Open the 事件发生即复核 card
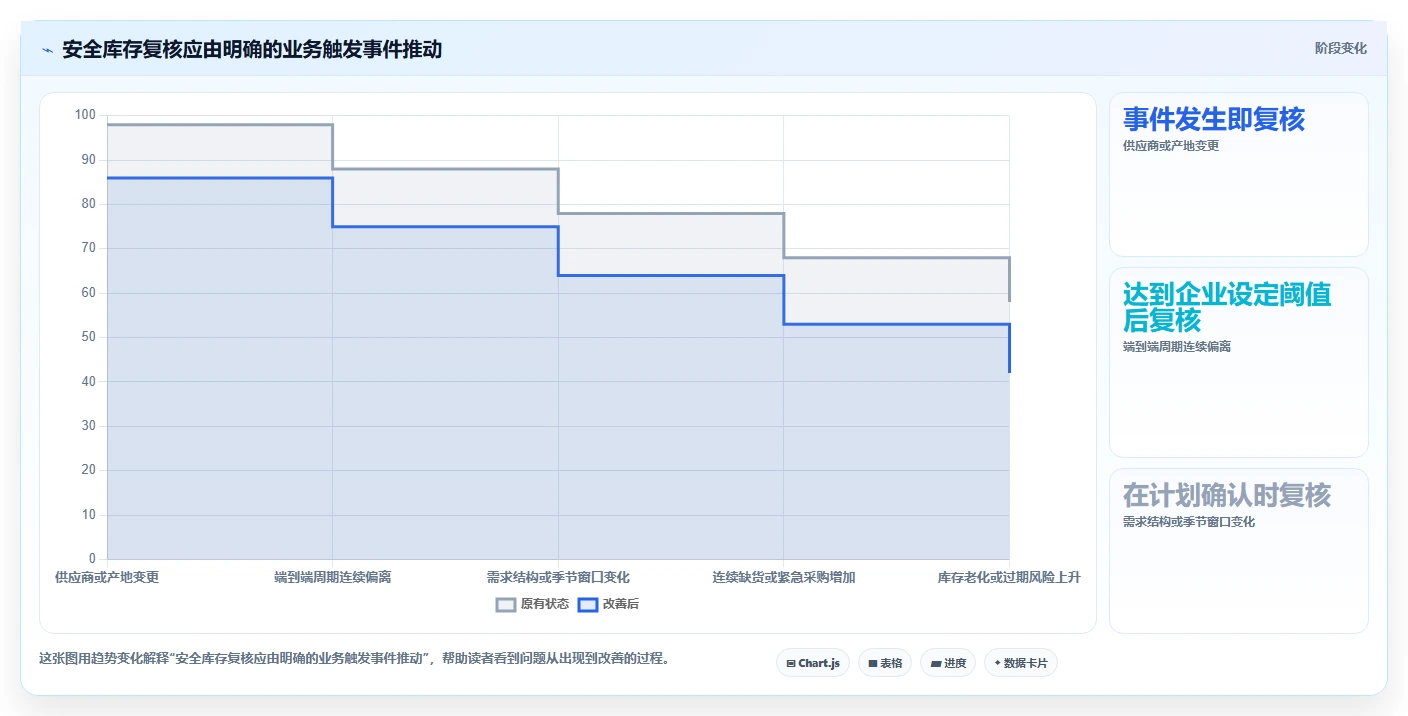 tap(1239, 175)
